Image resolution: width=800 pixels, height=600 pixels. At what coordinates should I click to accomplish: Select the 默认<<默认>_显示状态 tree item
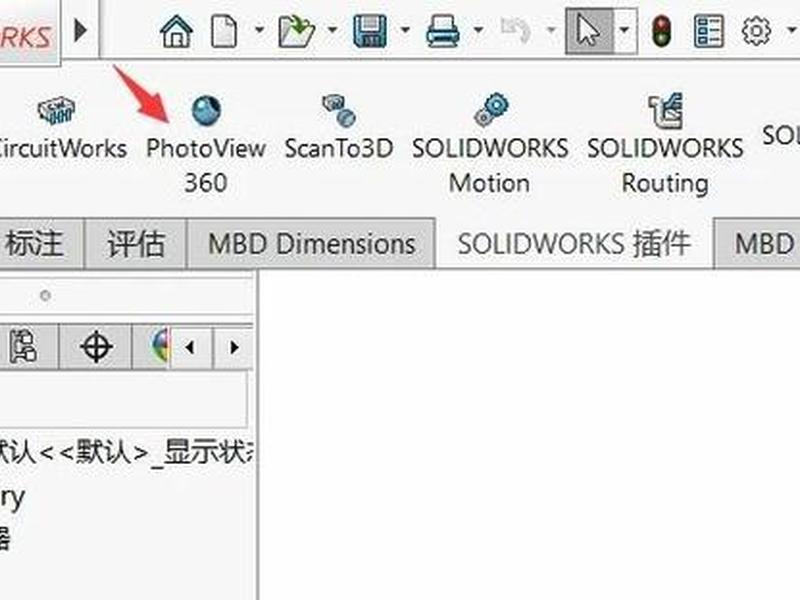[x=127, y=453]
